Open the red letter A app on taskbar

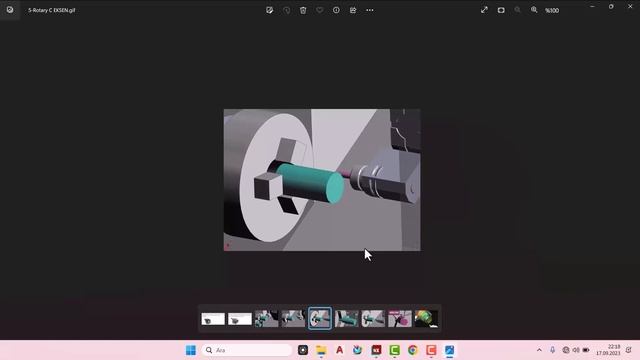pyautogui.click(x=340, y=350)
